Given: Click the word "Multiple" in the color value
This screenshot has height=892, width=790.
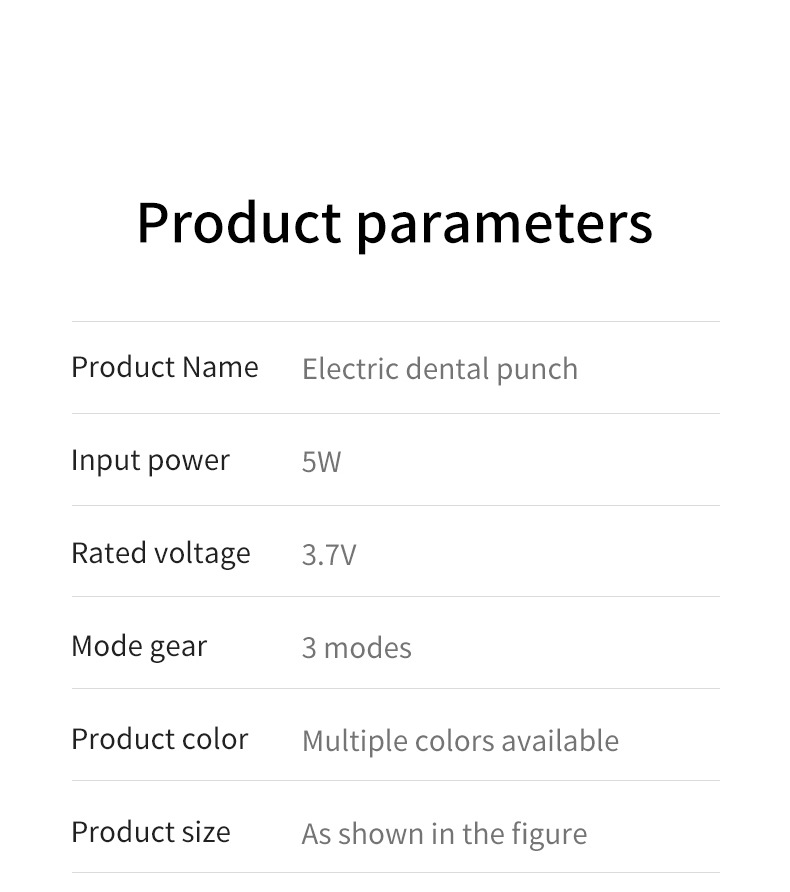Looking at the screenshot, I should (346, 741).
